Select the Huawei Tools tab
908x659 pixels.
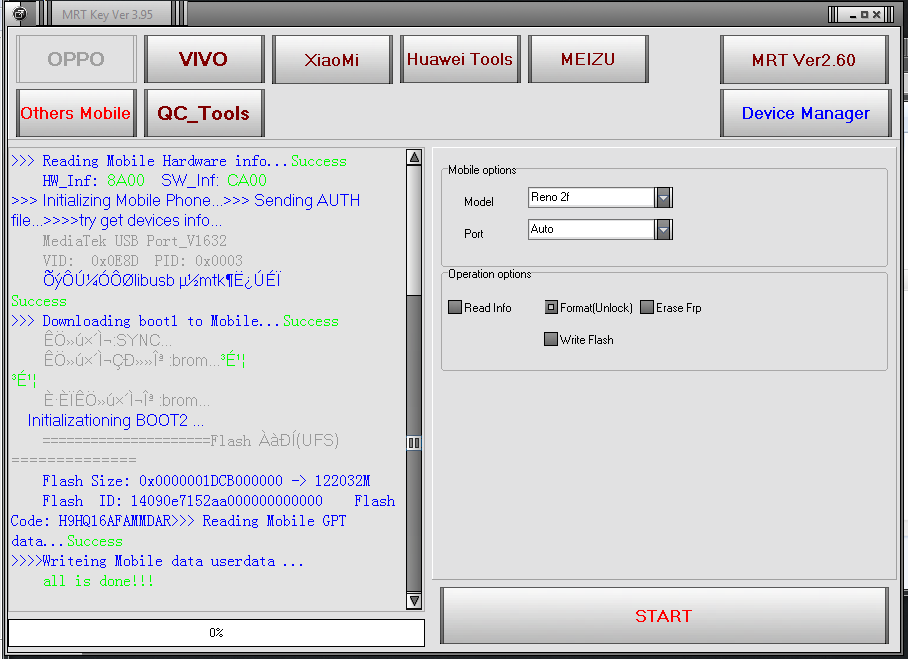(x=460, y=59)
